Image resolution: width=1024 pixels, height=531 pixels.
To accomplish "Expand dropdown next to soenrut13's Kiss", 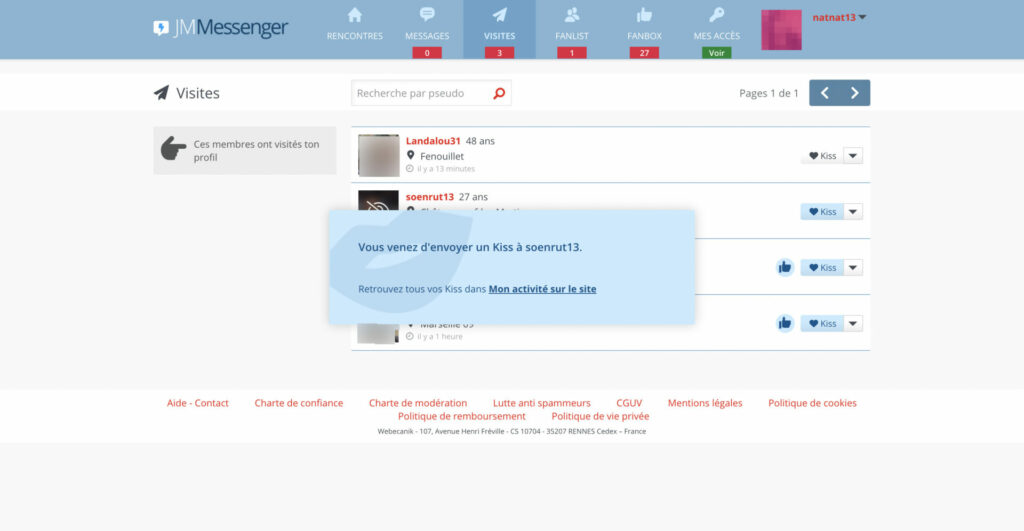I will (853, 212).
